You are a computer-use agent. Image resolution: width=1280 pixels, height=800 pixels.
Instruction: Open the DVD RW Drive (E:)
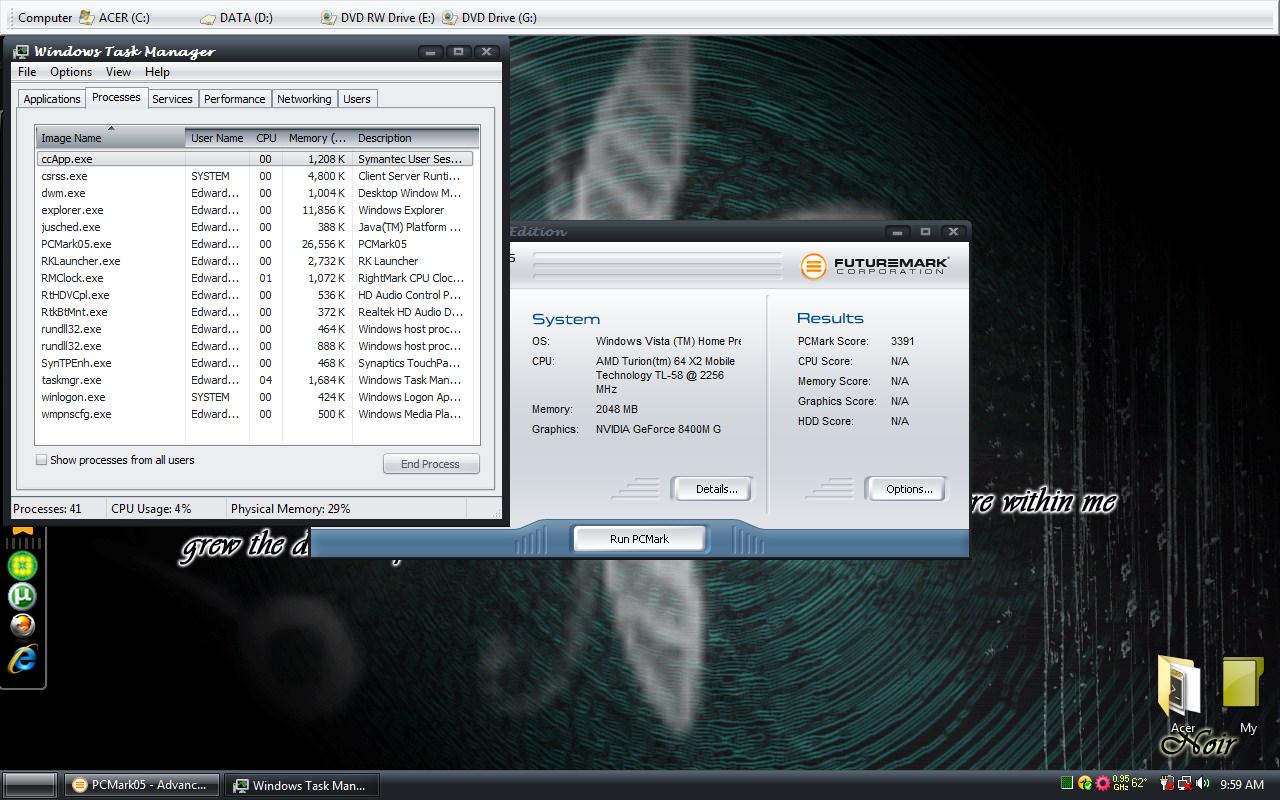(377, 17)
